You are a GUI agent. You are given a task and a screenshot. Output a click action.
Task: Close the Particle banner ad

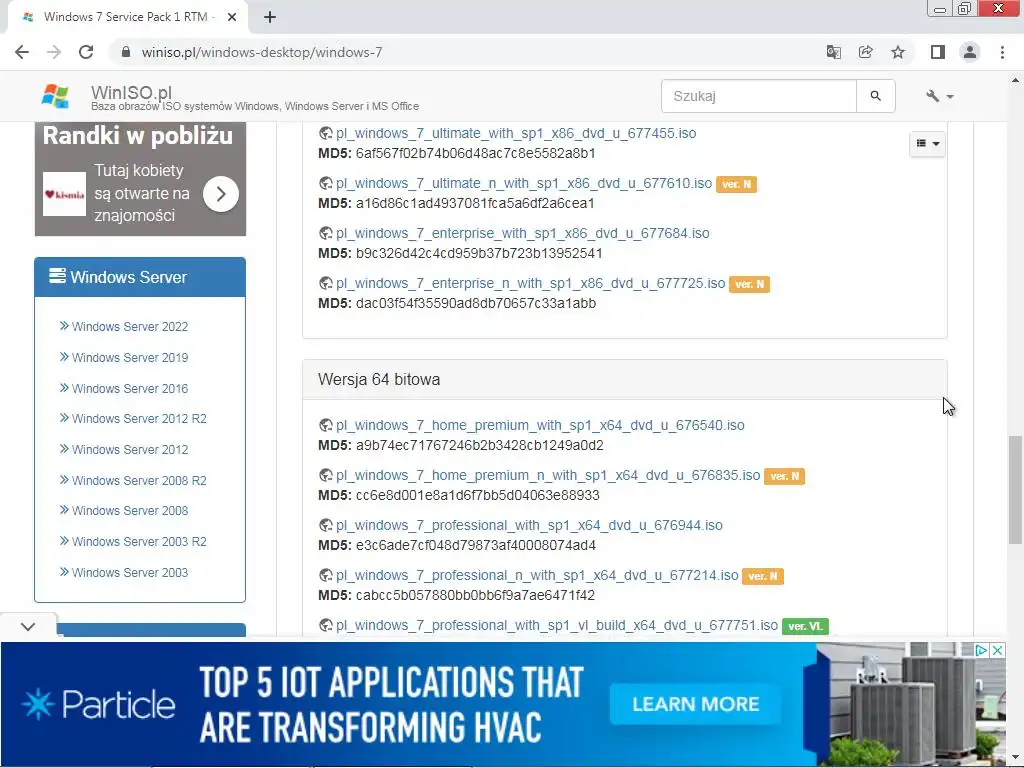click(x=997, y=650)
